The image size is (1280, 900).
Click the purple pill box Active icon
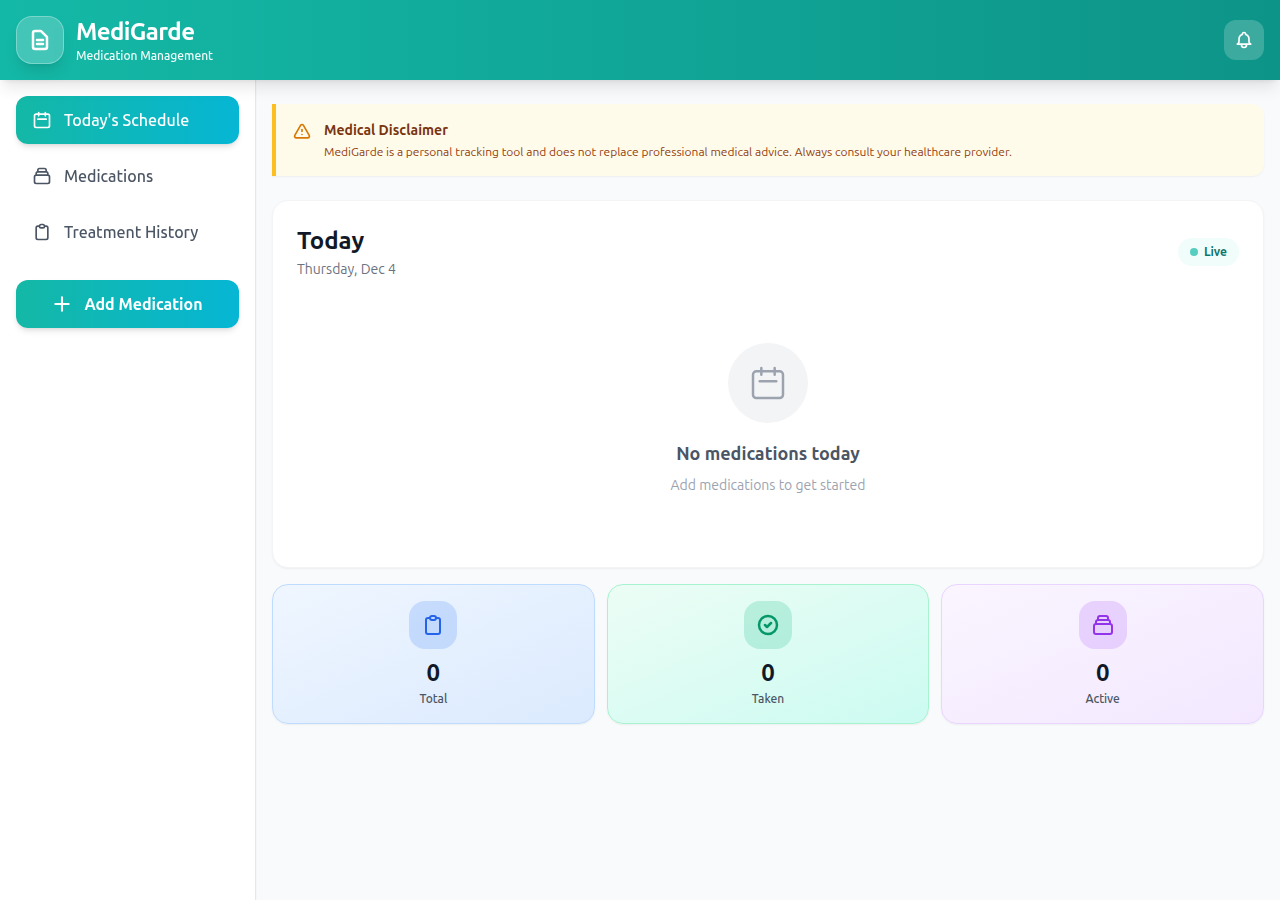click(x=1102, y=625)
